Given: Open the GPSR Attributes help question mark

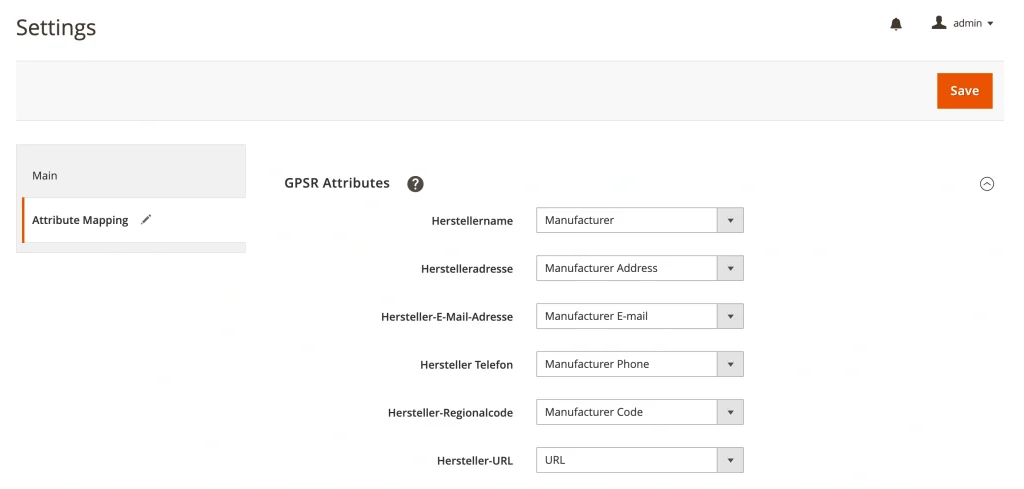Looking at the screenshot, I should pos(415,184).
